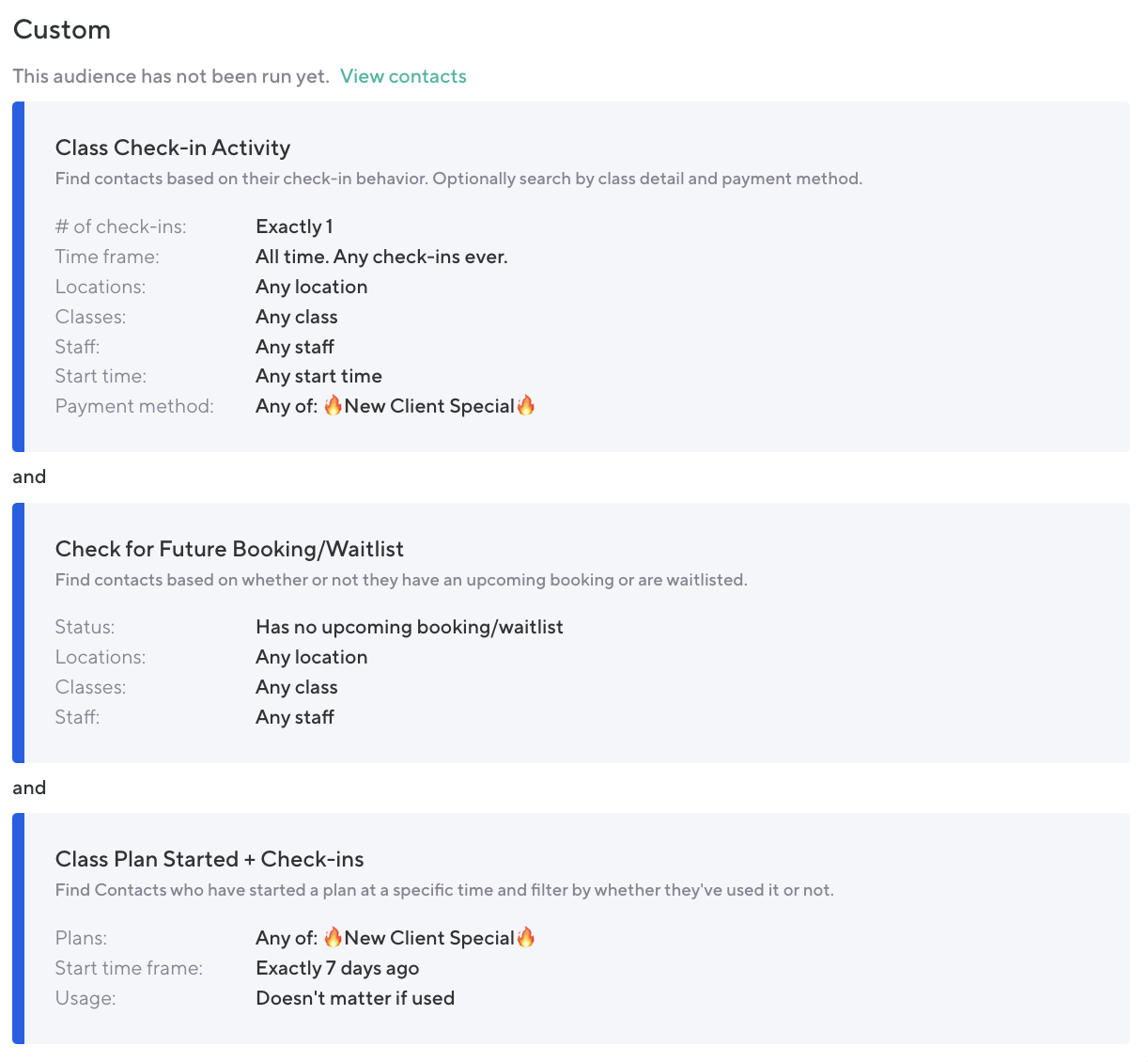Open the View contacts link

click(x=403, y=76)
